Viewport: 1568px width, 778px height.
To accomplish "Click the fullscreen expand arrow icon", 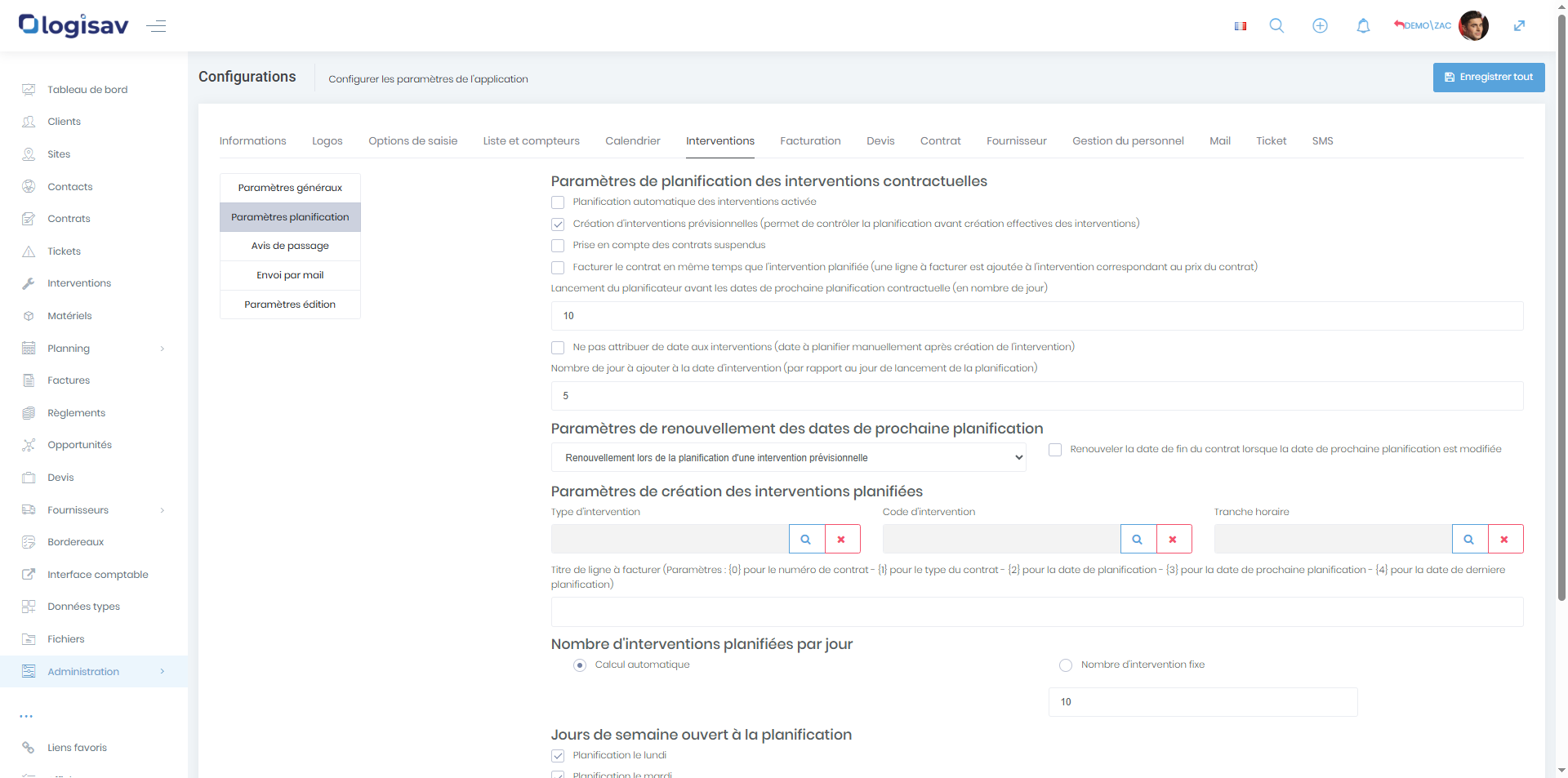I will 1519,26.
